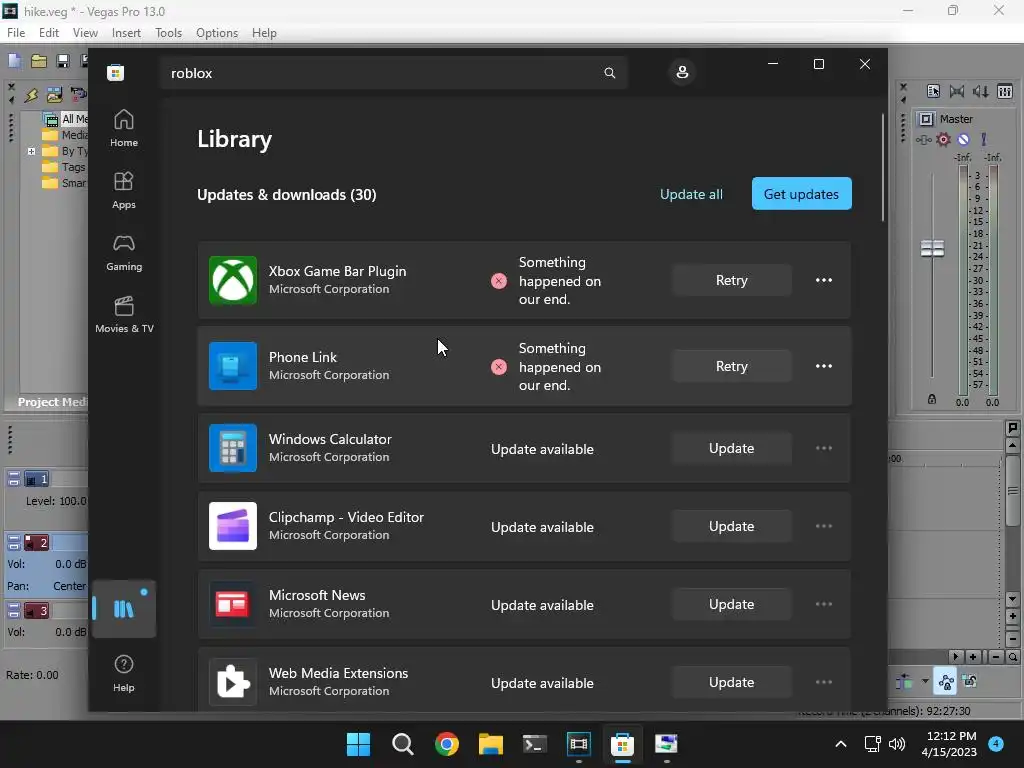Open Options menu in Vegas Pro
Image resolution: width=1024 pixels, height=768 pixels.
point(217,33)
